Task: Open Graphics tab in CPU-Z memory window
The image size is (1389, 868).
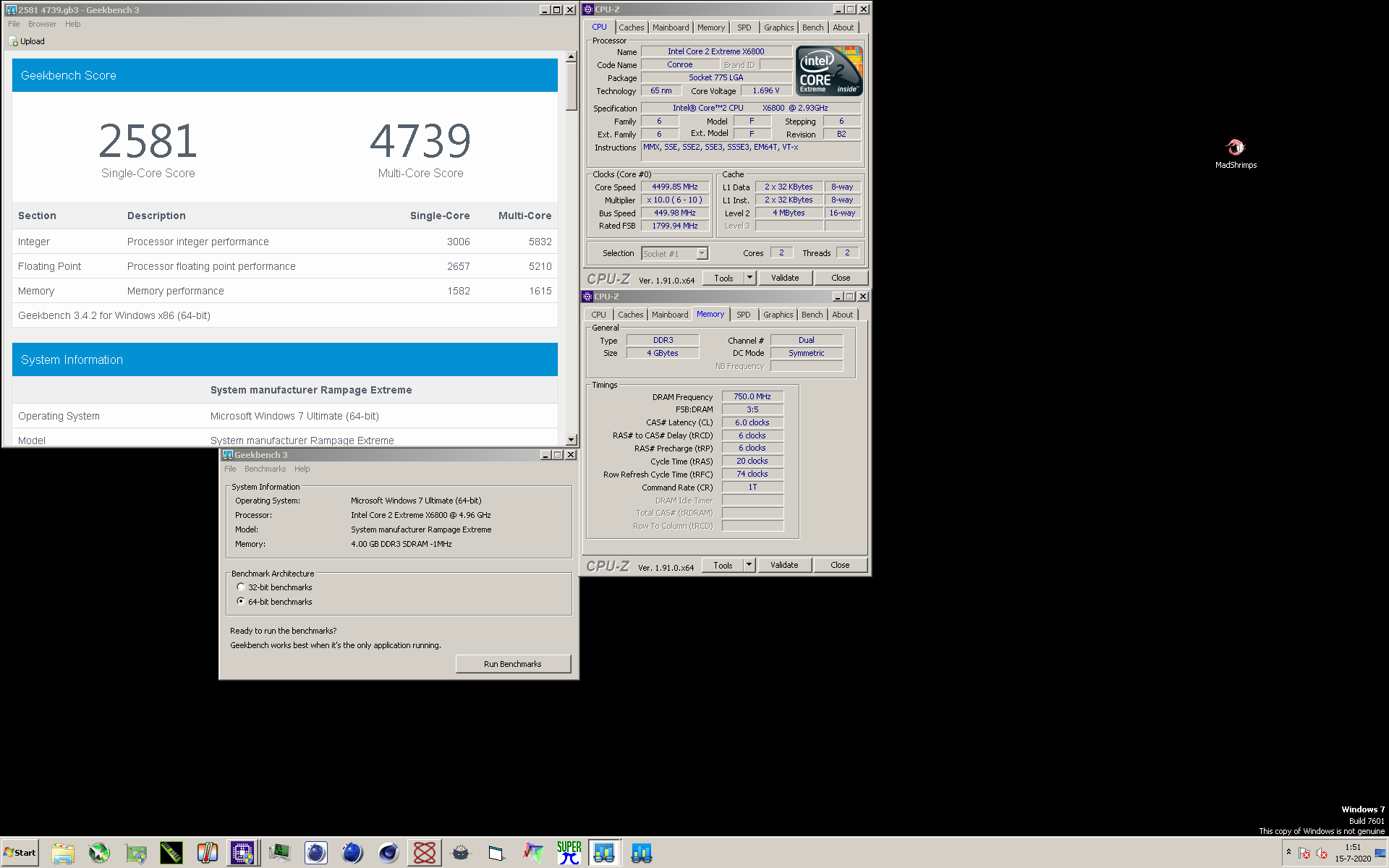Action: click(778, 315)
